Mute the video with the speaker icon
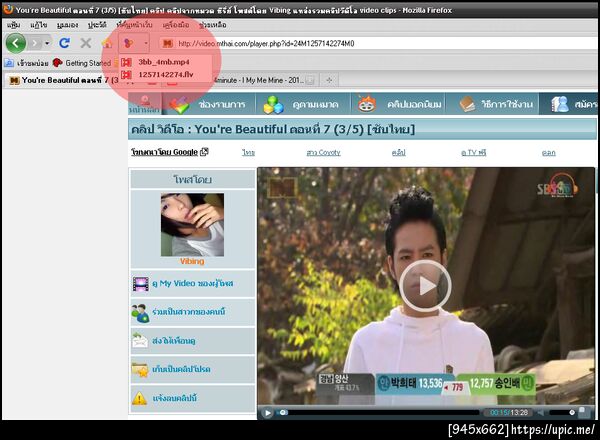 (540, 412)
